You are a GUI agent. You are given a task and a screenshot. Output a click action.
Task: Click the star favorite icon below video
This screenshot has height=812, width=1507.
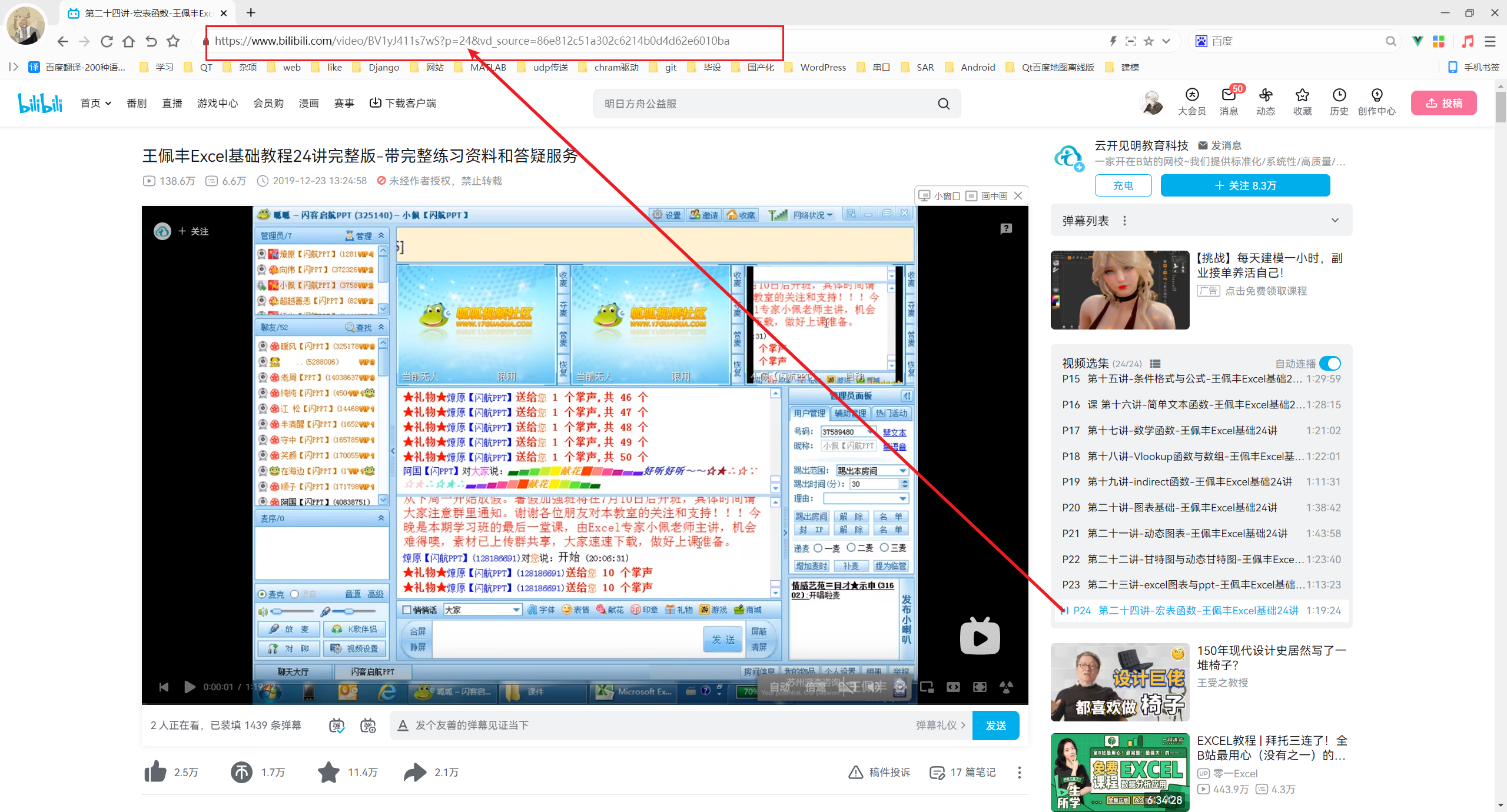coord(328,772)
